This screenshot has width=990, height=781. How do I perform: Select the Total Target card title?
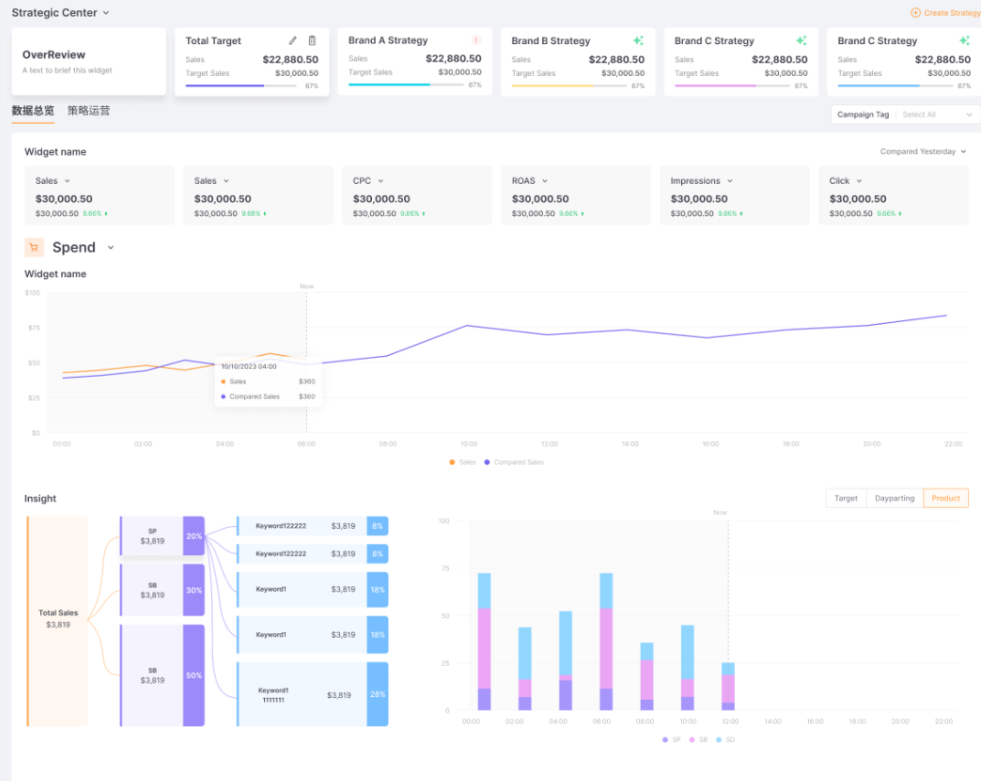click(x=213, y=40)
